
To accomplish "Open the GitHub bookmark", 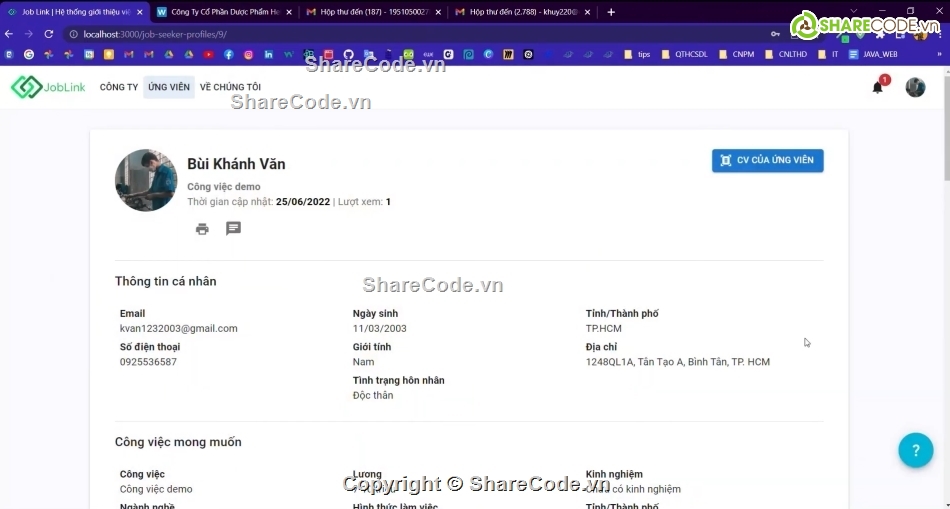I will click(348, 55).
